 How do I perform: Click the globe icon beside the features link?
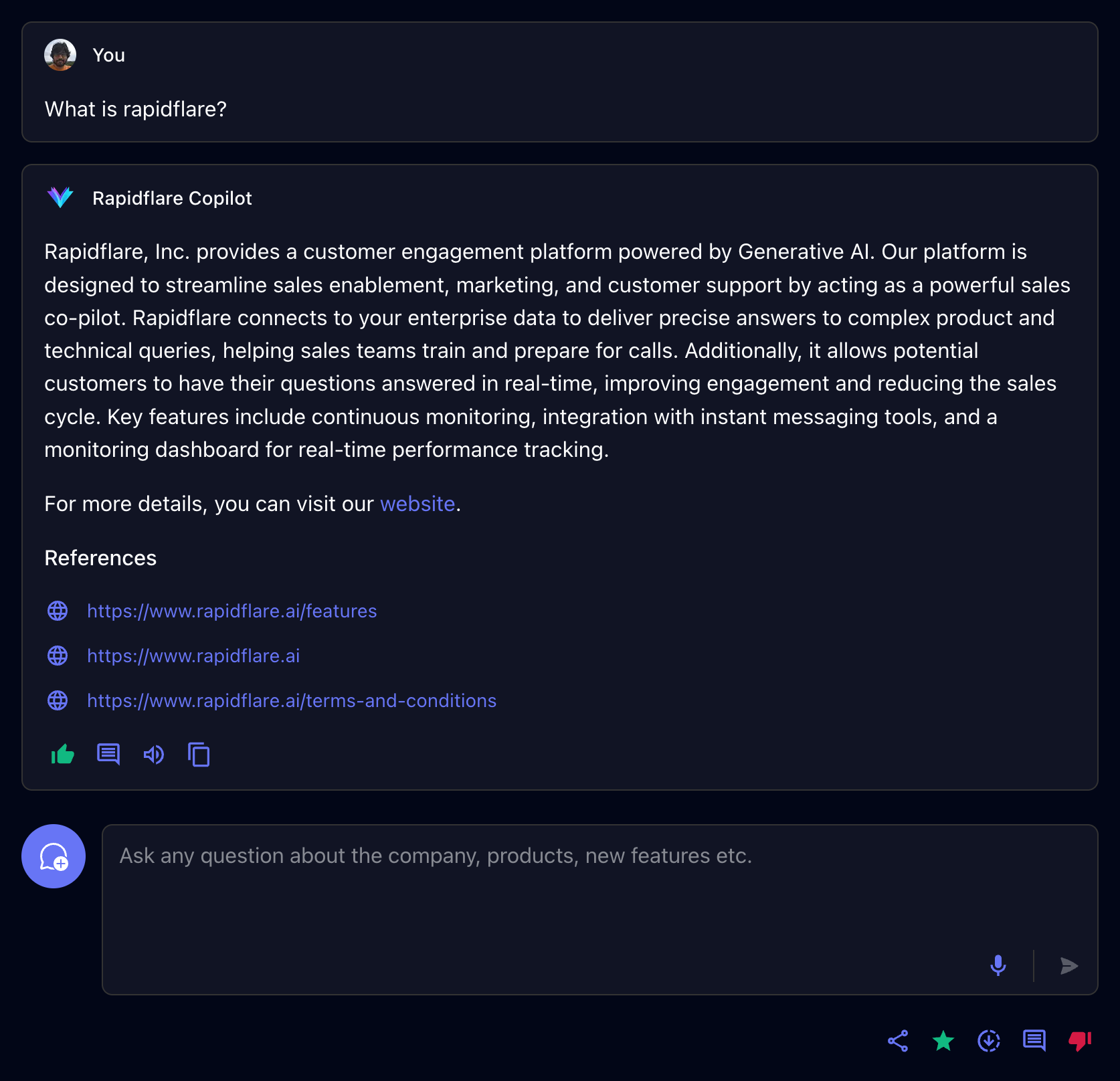(x=58, y=611)
